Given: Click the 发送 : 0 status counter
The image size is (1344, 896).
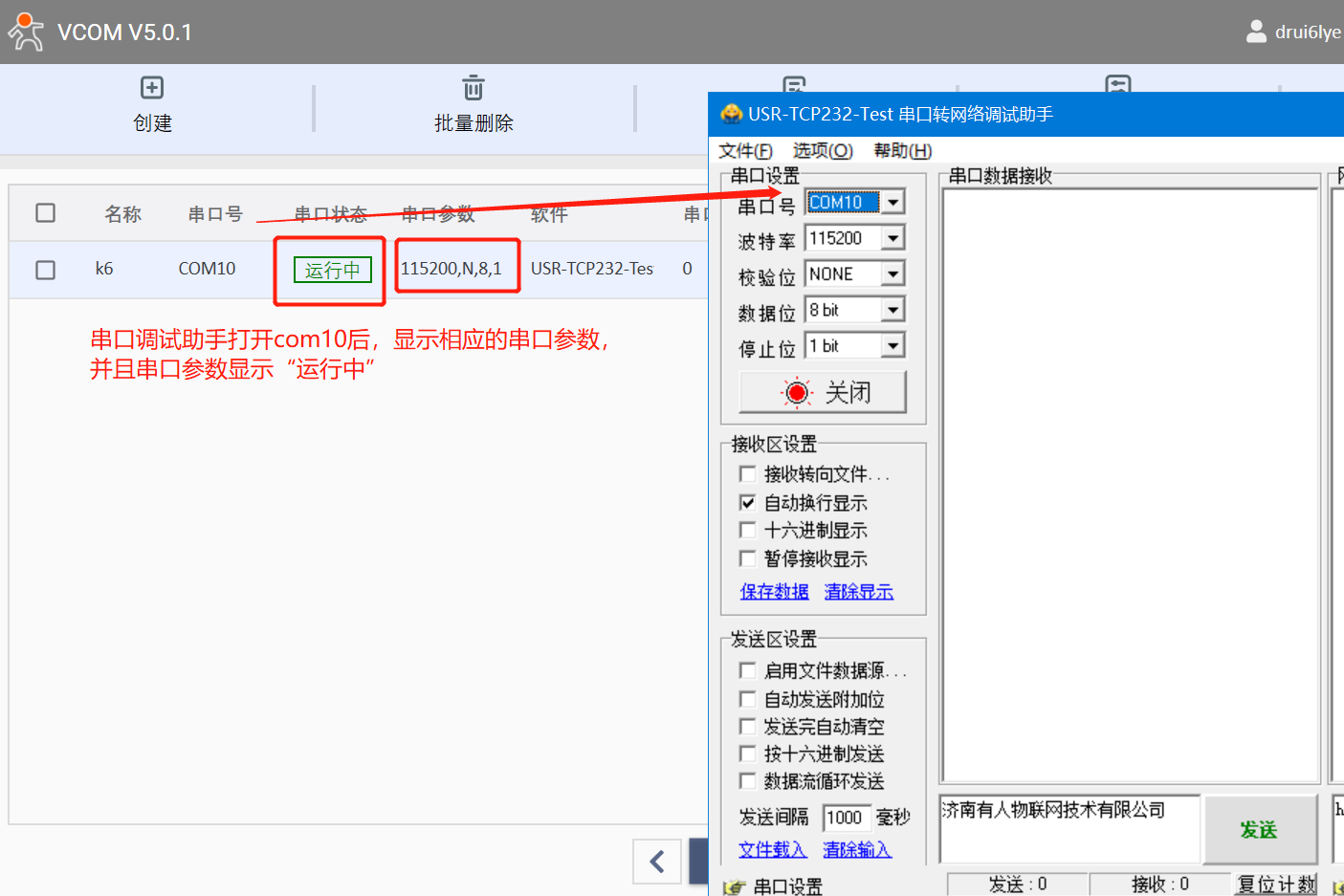Looking at the screenshot, I should point(1018,885).
